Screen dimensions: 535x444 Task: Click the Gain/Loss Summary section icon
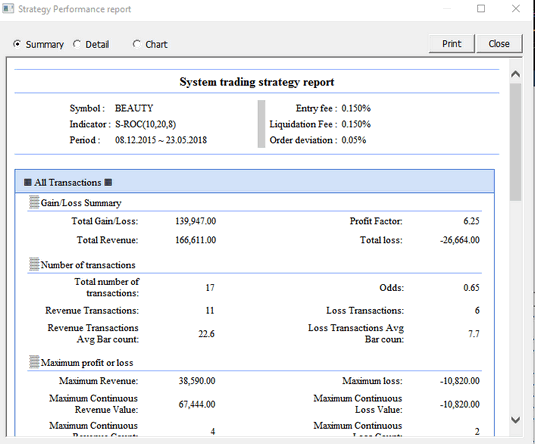tap(34, 202)
